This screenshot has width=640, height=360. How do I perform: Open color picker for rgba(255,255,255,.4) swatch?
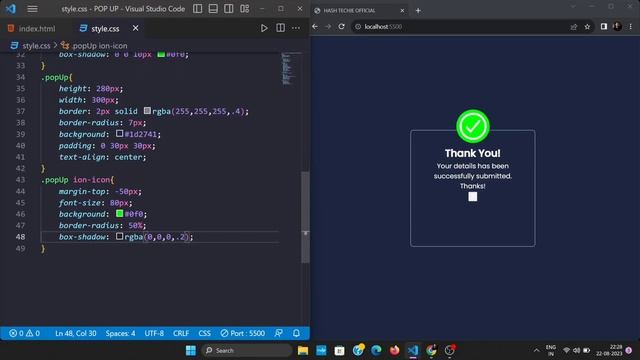click(x=147, y=111)
